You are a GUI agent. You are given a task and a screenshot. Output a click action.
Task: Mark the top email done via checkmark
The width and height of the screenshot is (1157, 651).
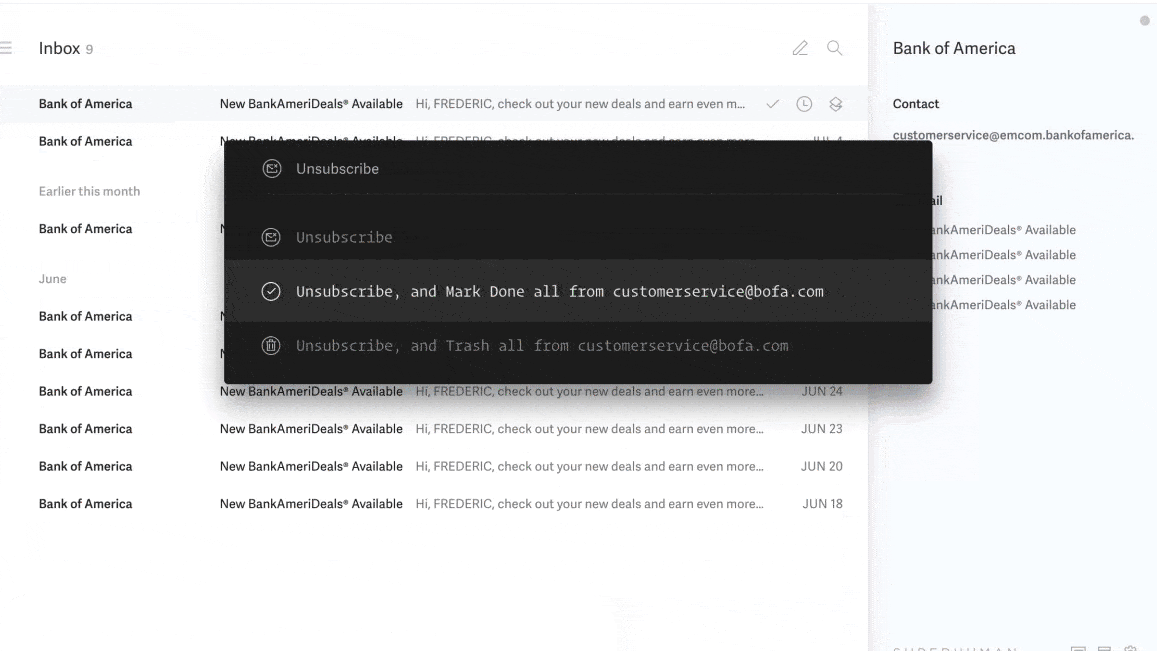(772, 104)
